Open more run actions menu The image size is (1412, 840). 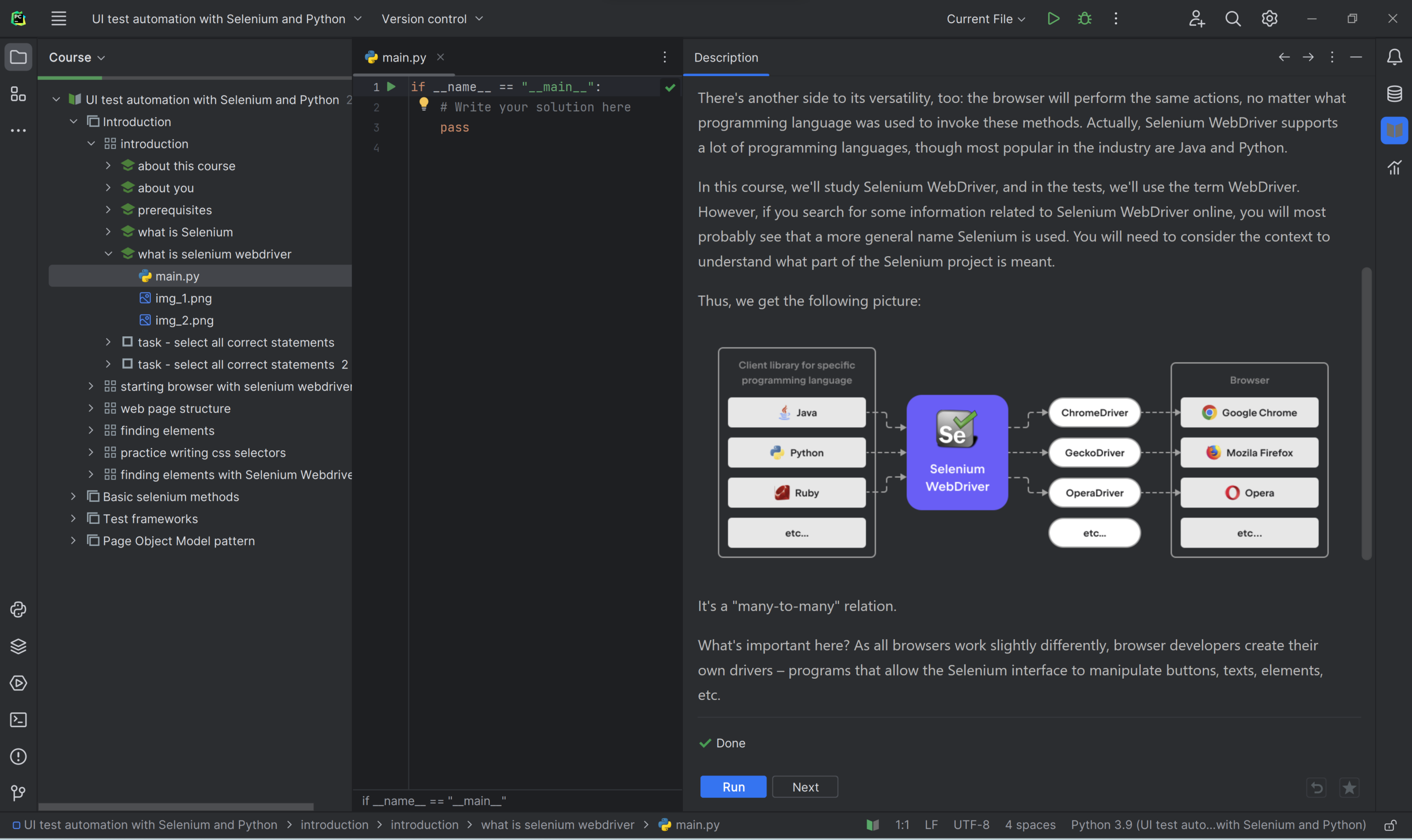coord(1115,19)
